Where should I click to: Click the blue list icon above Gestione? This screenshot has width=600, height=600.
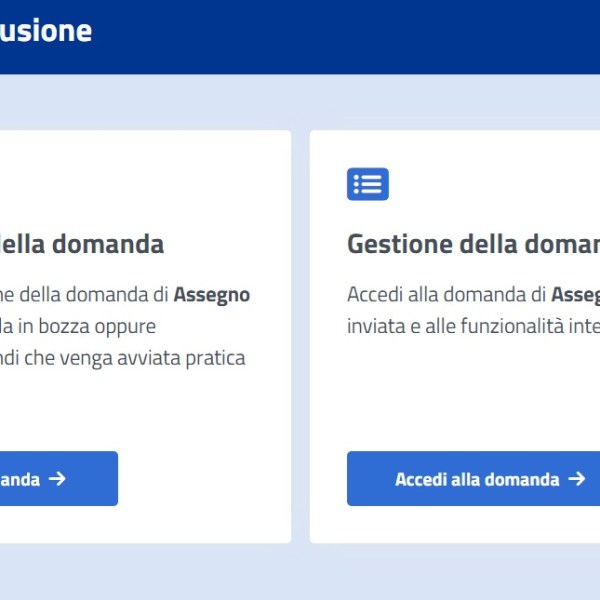tap(368, 184)
